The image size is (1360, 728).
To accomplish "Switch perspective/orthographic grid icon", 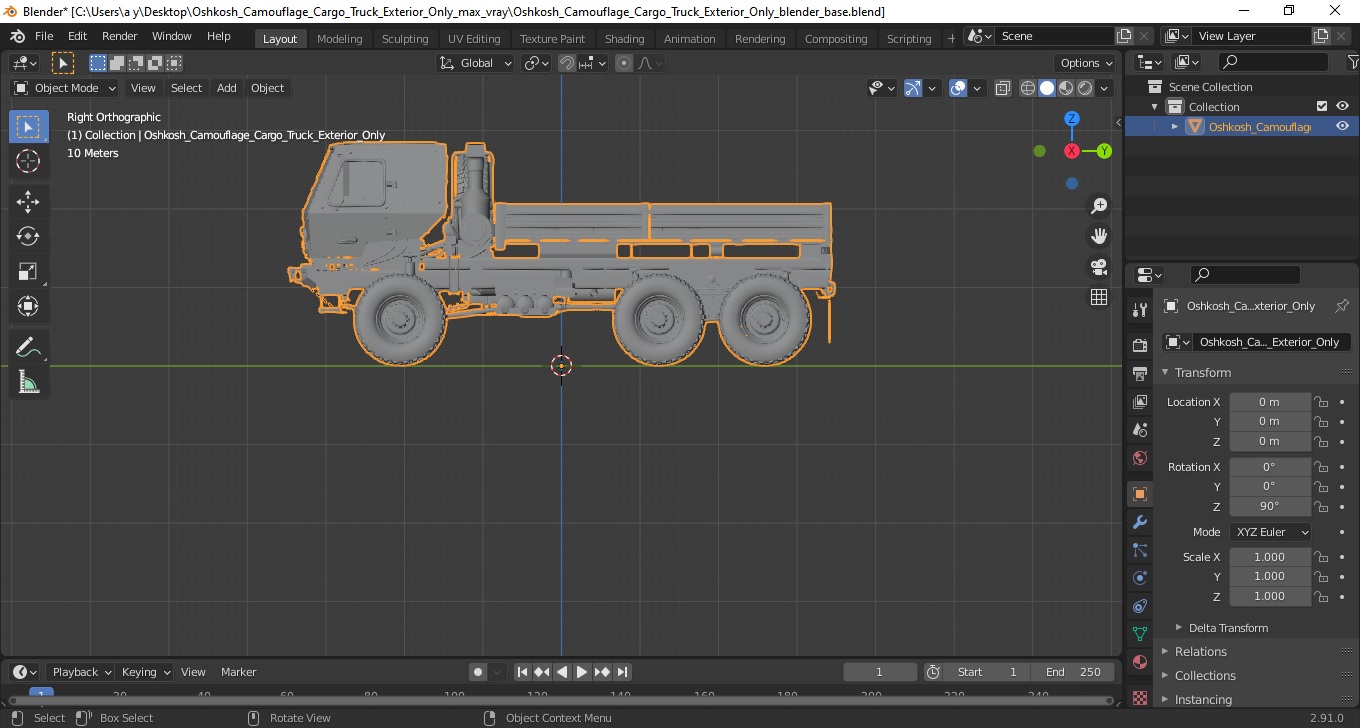I will click(x=1099, y=297).
